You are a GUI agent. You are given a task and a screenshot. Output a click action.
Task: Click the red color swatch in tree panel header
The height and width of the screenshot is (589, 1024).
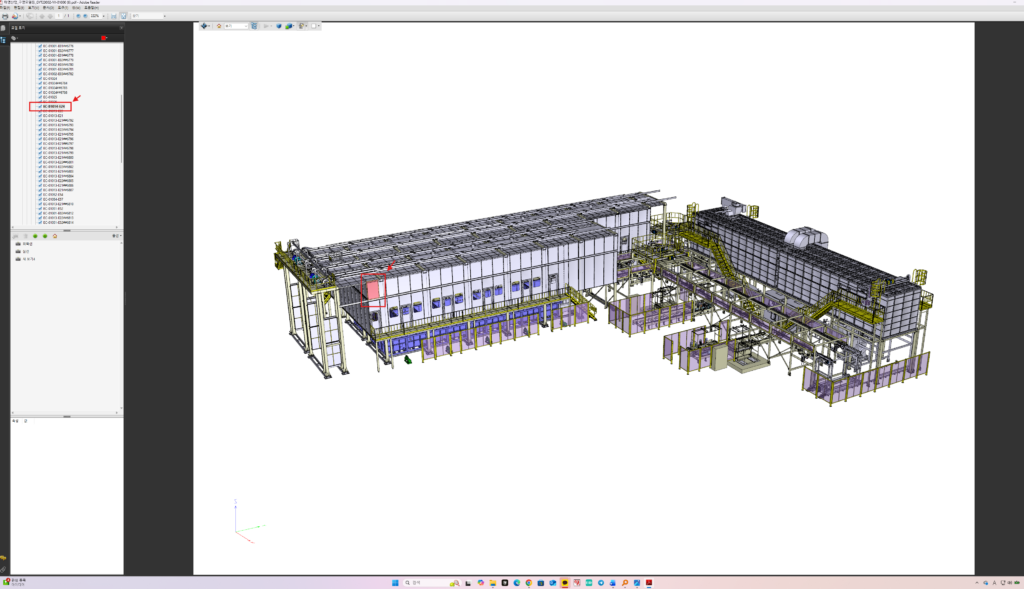[x=104, y=38]
